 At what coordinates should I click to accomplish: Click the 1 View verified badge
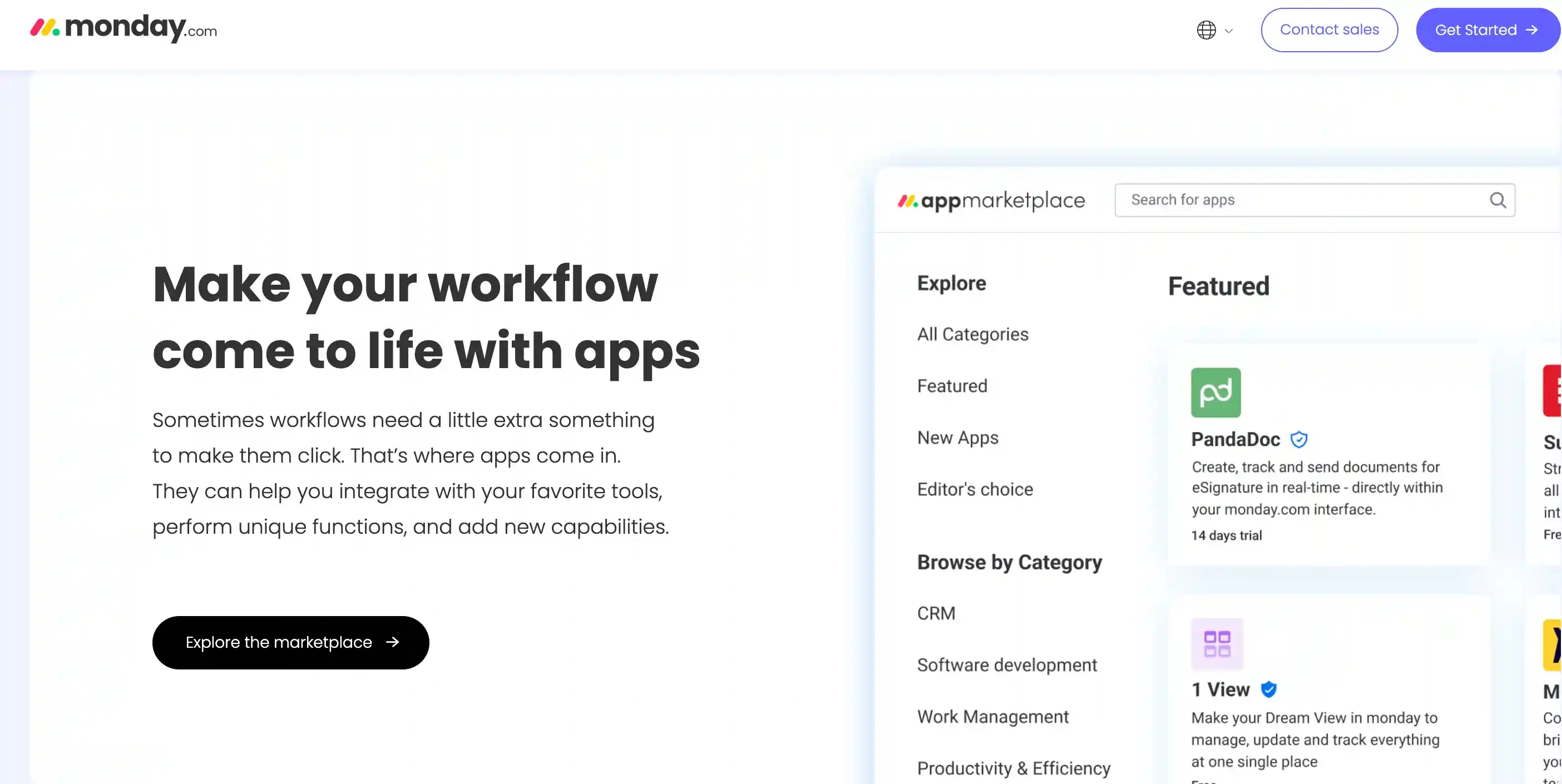pyautogui.click(x=1268, y=689)
